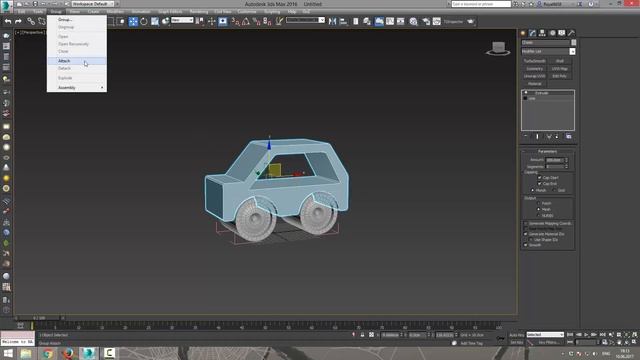Select the Mesh output radio button
The width and height of the screenshot is (640, 360).
tap(539, 209)
